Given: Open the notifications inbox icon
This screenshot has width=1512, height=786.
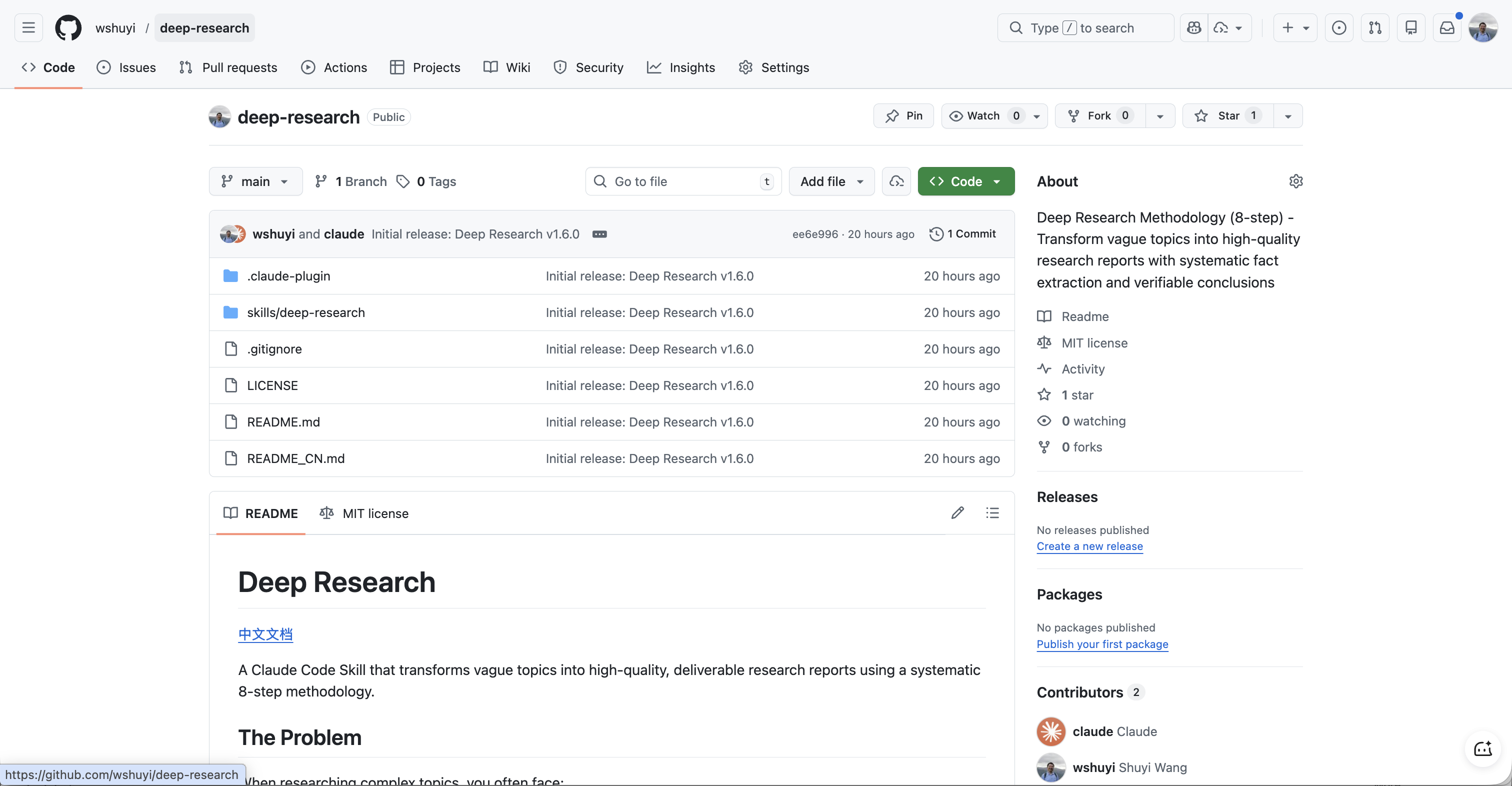Looking at the screenshot, I should (1447, 27).
